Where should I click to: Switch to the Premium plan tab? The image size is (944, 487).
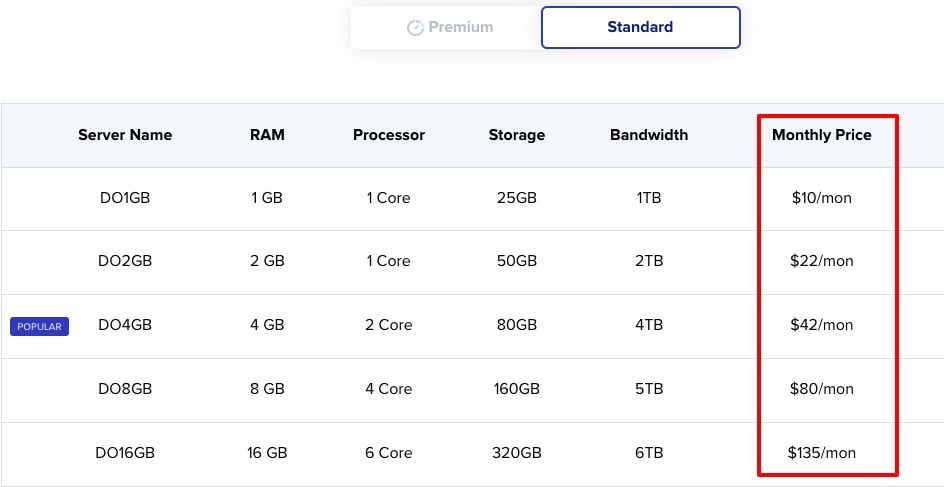click(446, 27)
